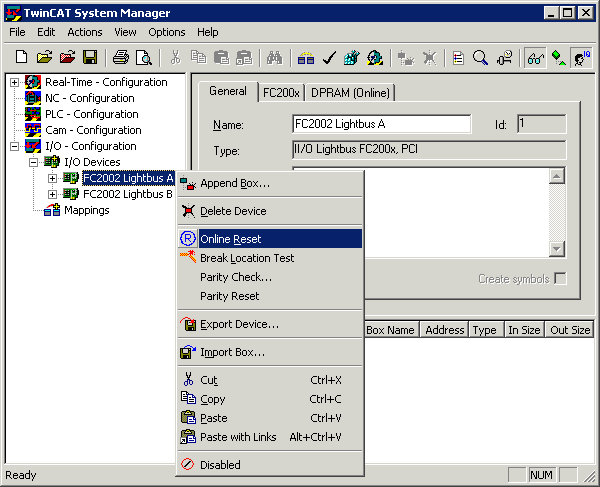This screenshot has width=600, height=487.
Task: Choose Online Reset from context menu
Action: [270, 239]
